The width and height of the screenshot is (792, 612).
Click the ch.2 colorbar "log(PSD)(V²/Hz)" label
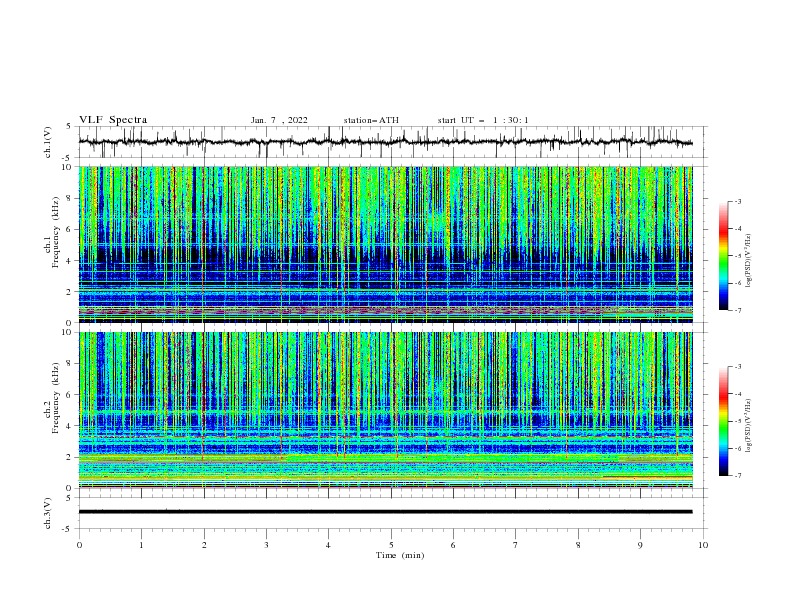[x=749, y=425]
